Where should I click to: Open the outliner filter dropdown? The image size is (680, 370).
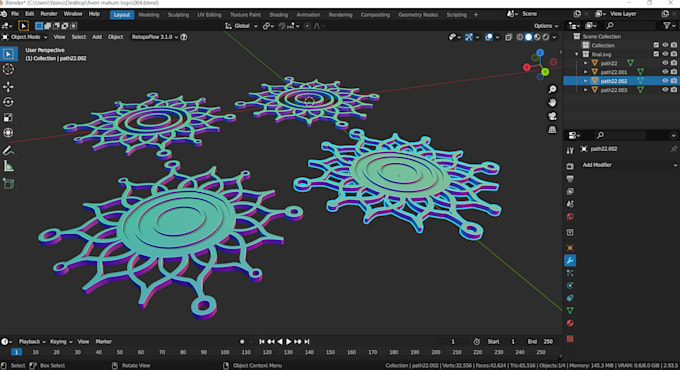669,26
